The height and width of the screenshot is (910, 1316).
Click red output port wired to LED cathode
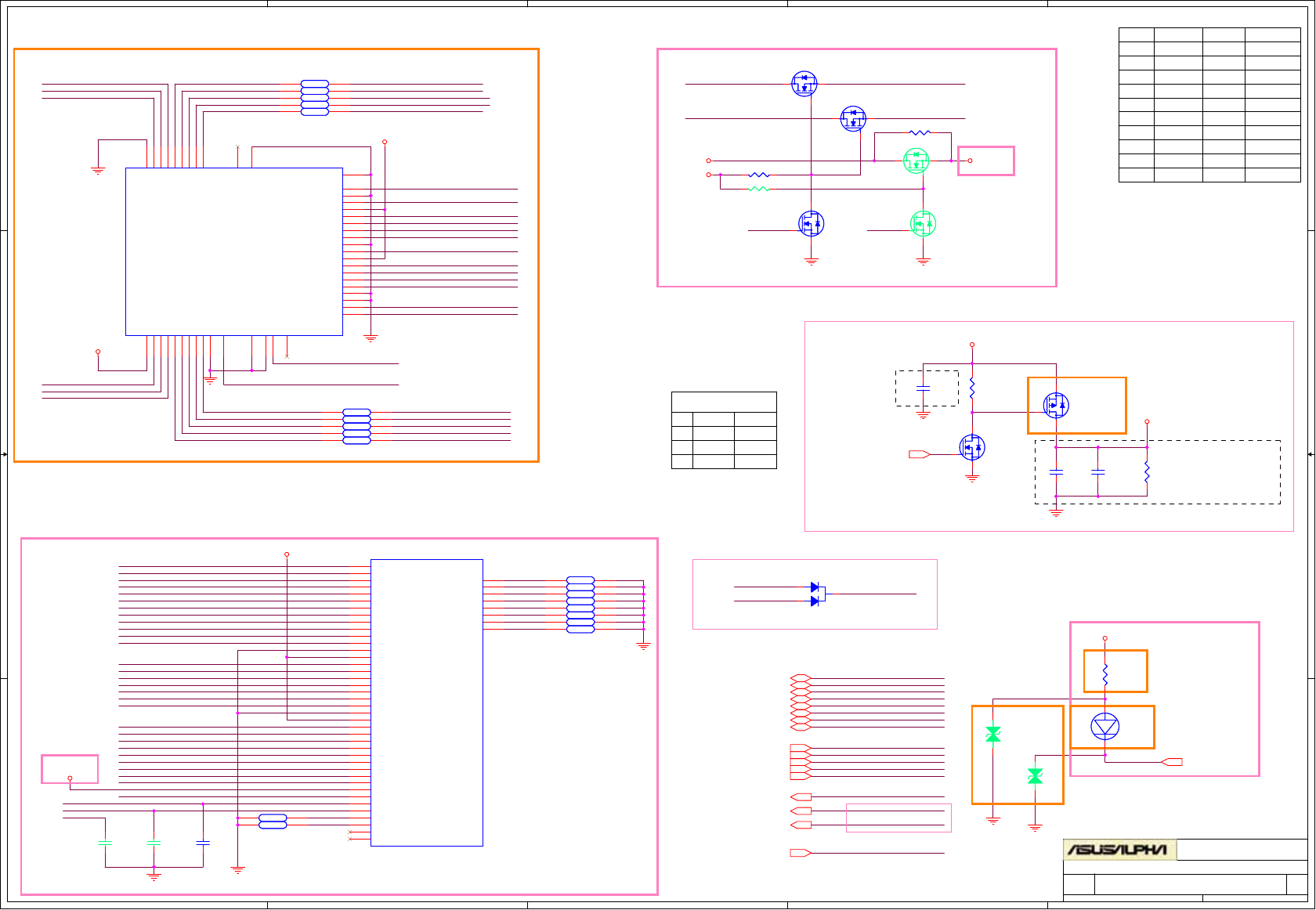1172,761
